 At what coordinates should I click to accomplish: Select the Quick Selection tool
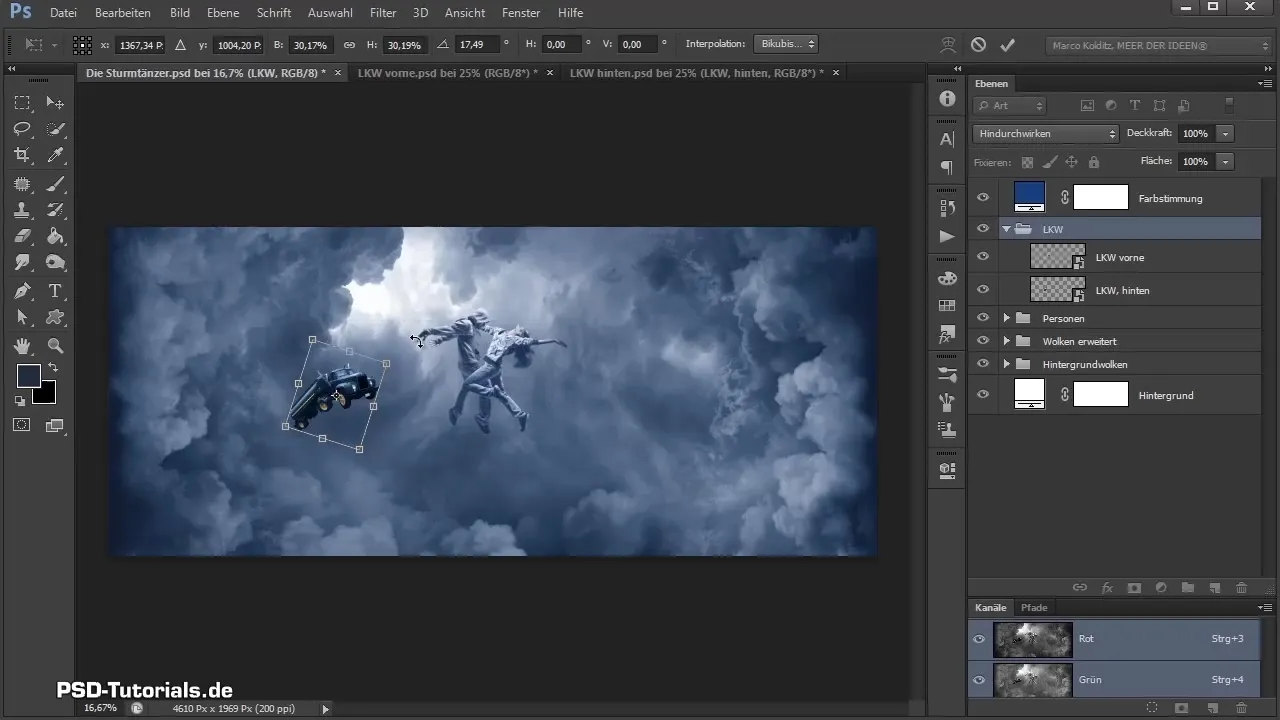pyautogui.click(x=56, y=129)
